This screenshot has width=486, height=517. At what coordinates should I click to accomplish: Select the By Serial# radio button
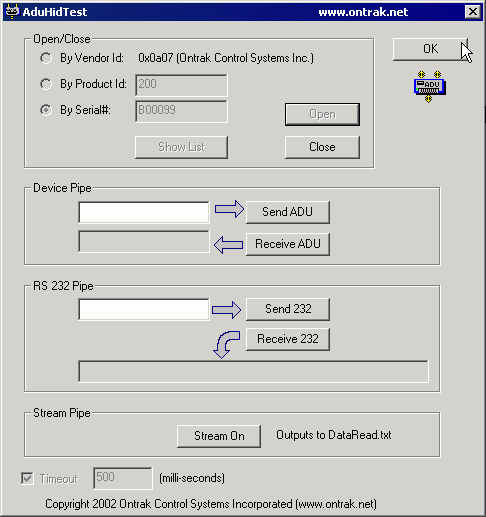[46, 110]
